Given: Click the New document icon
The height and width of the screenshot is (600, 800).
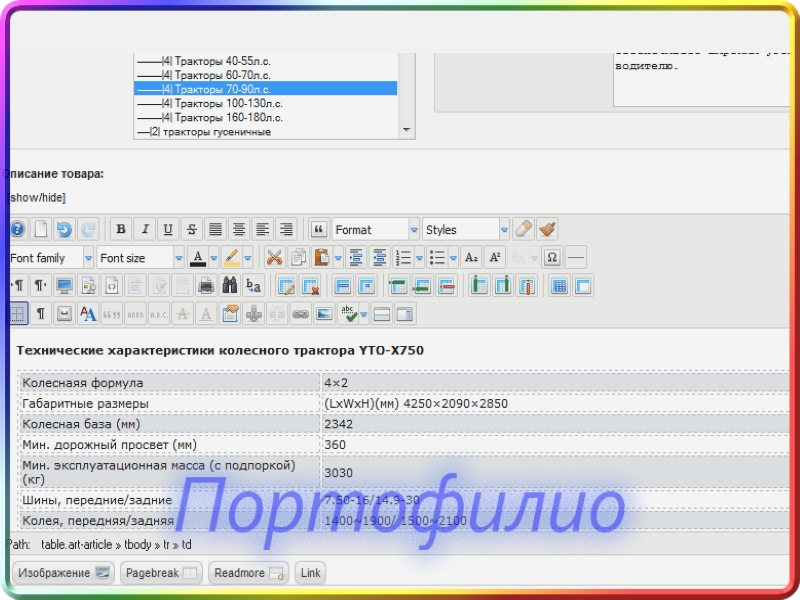Looking at the screenshot, I should click(41, 230).
